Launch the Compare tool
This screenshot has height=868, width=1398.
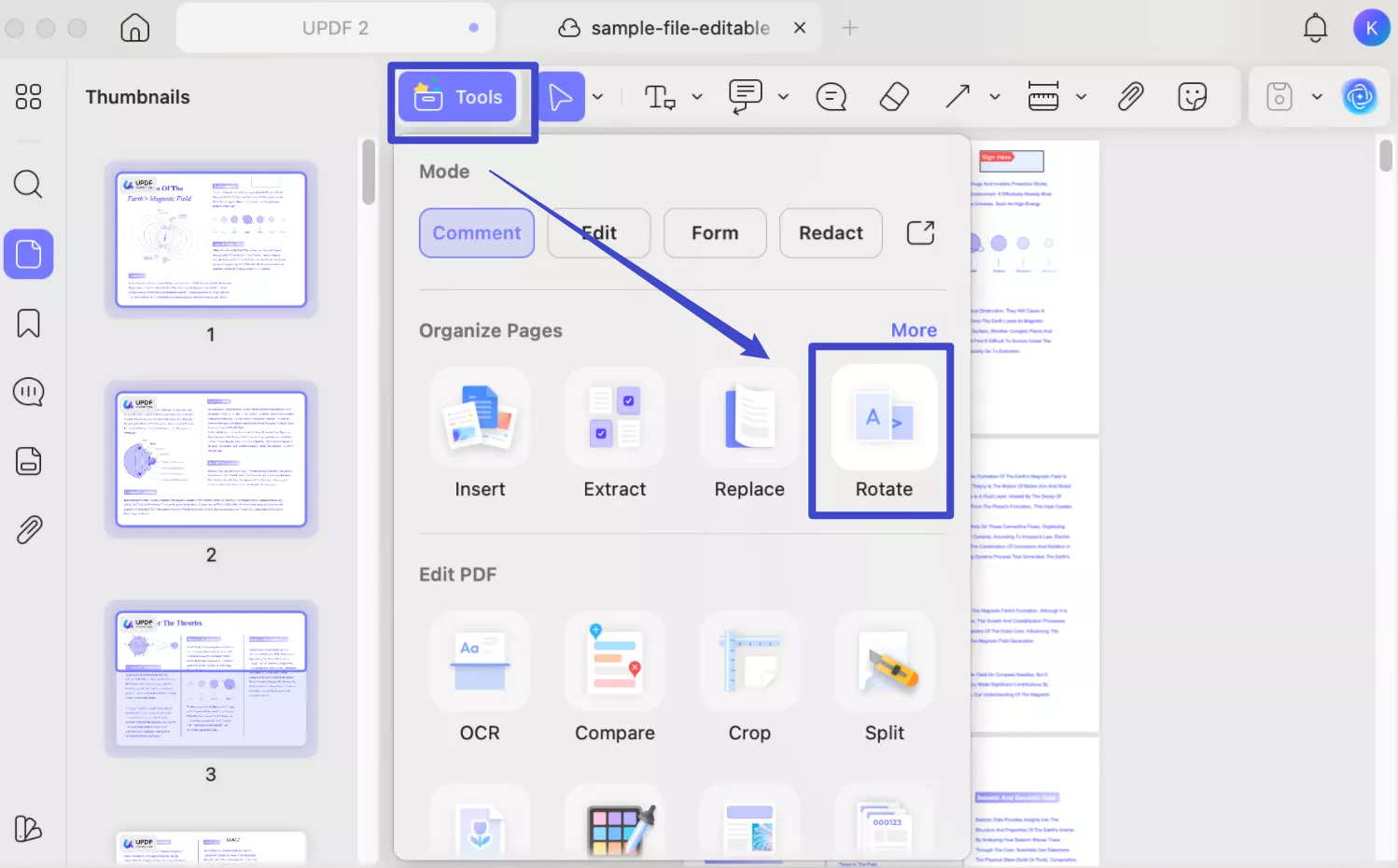click(x=615, y=679)
